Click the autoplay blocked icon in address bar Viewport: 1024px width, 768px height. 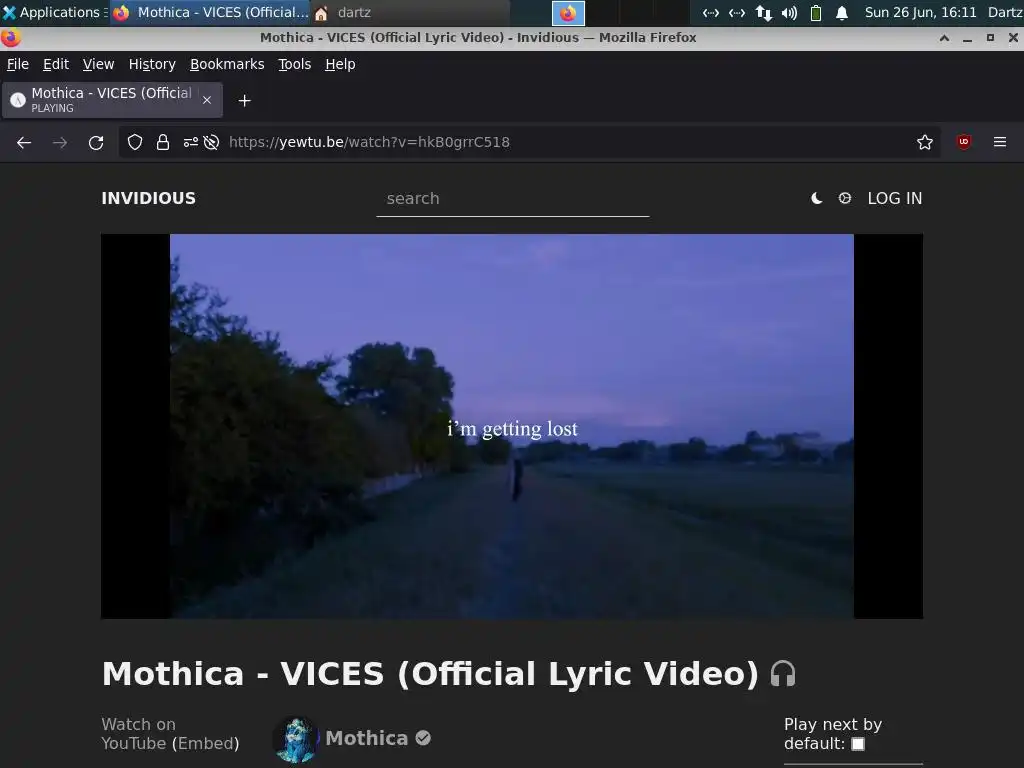click(211, 142)
